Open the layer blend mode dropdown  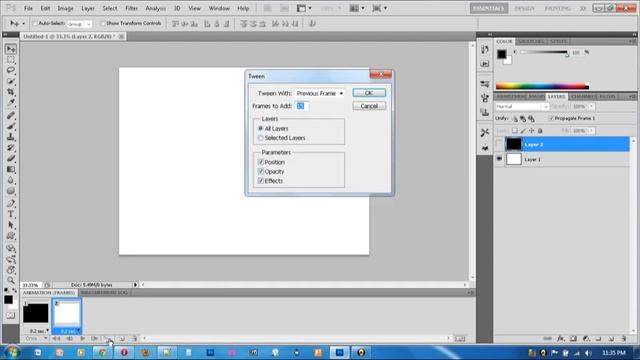click(x=522, y=107)
